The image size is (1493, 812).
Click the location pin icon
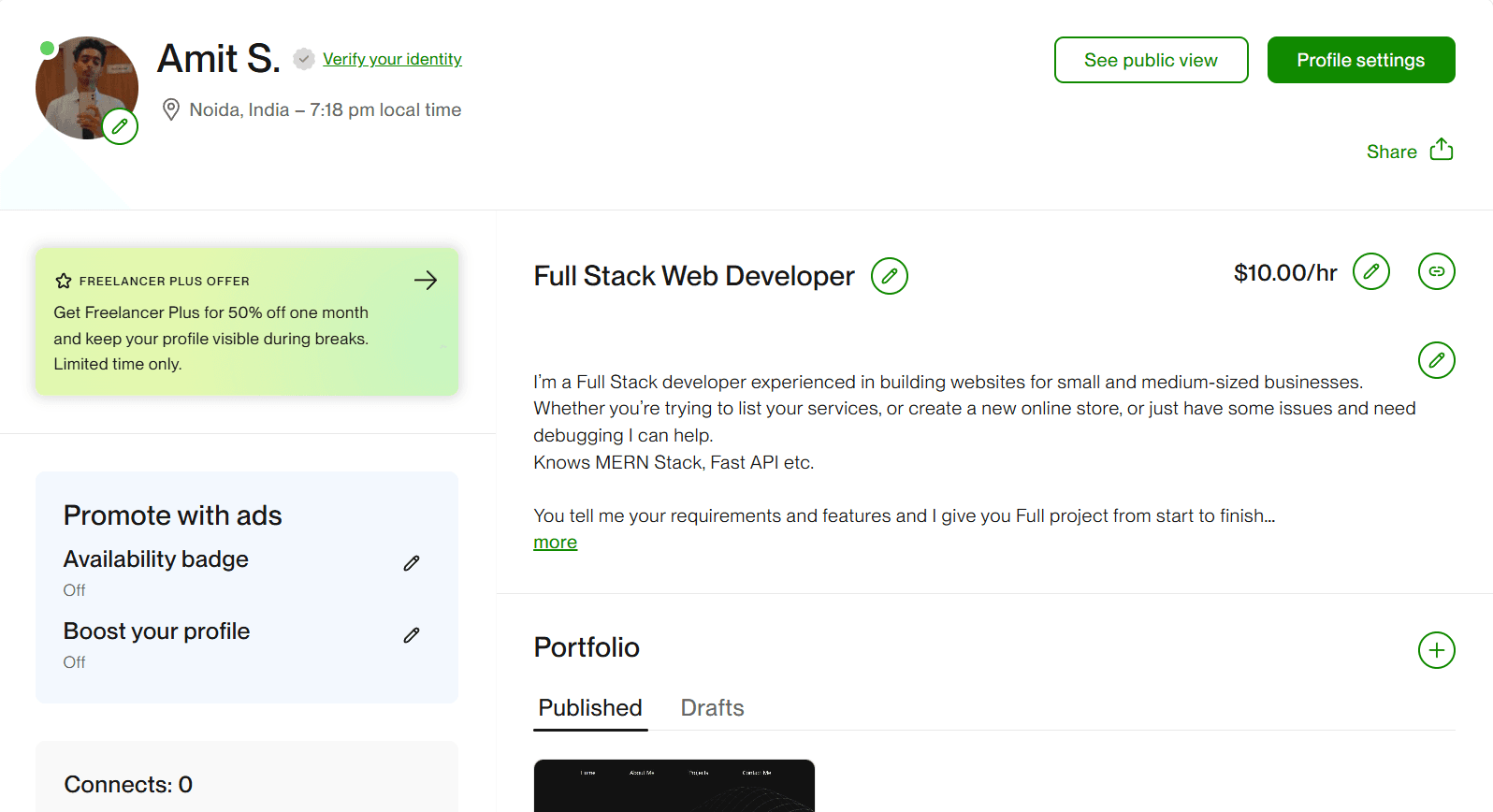pos(171,109)
